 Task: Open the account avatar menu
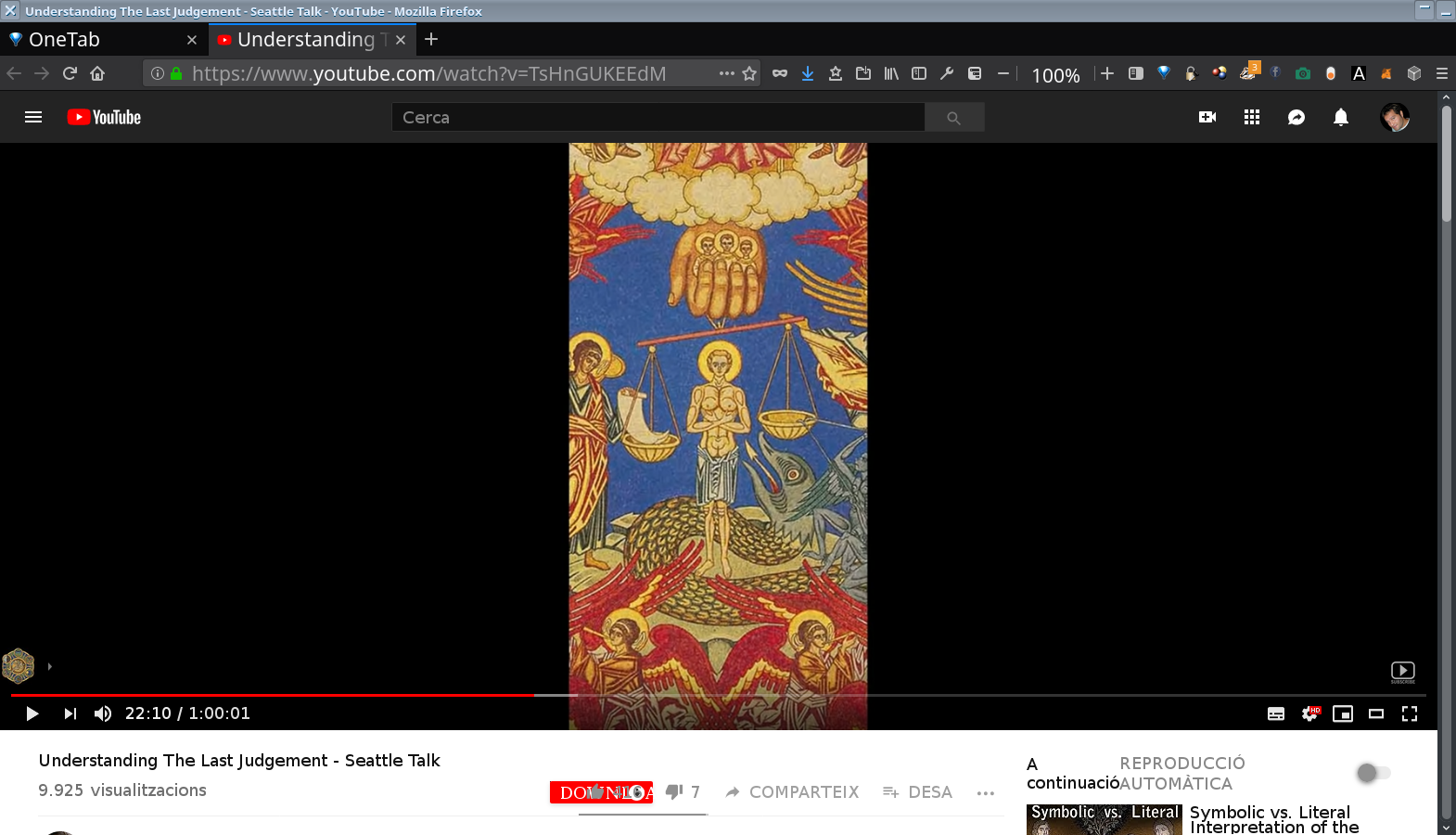(1395, 117)
